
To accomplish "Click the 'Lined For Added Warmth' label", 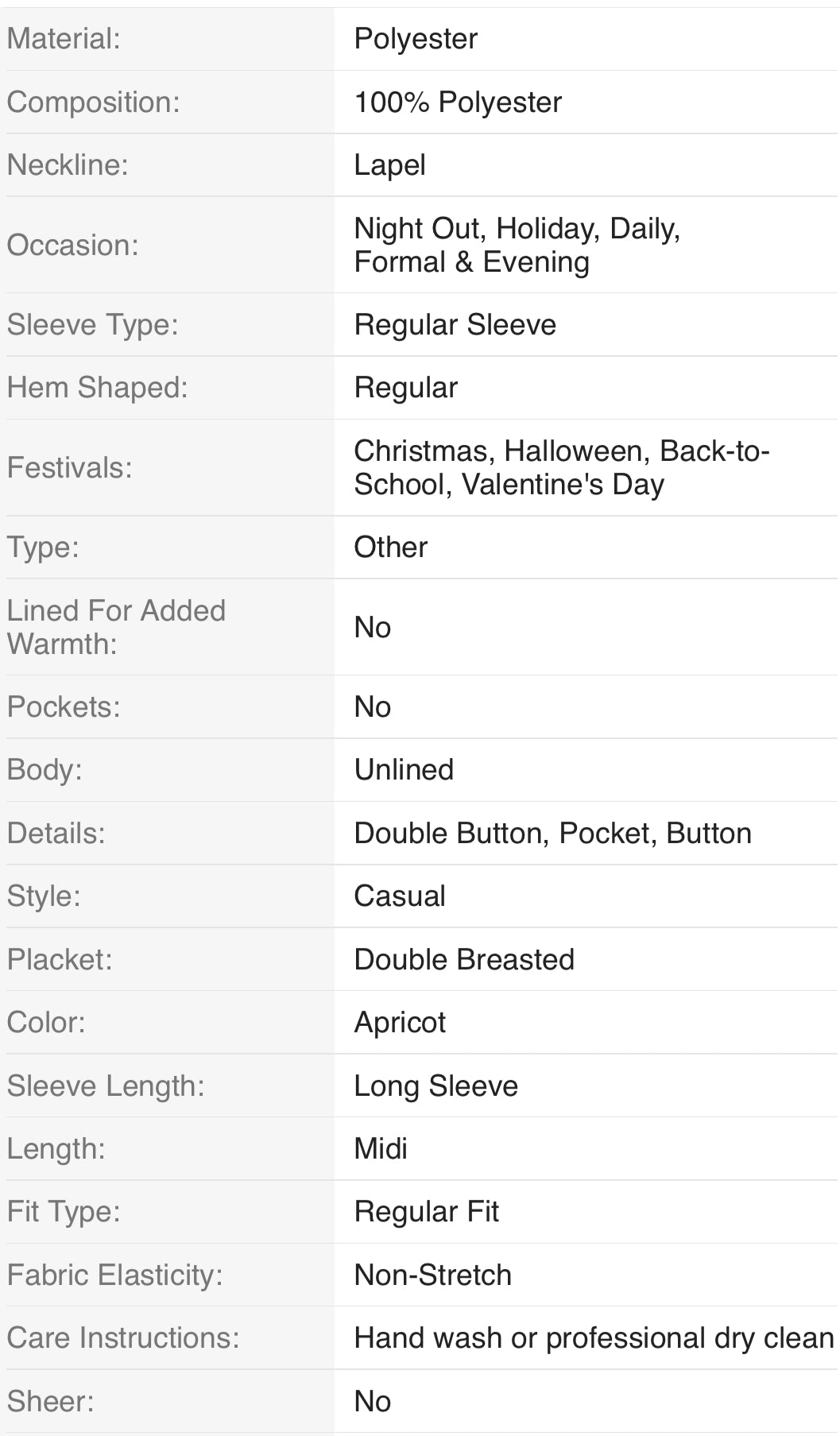I will (116, 627).
